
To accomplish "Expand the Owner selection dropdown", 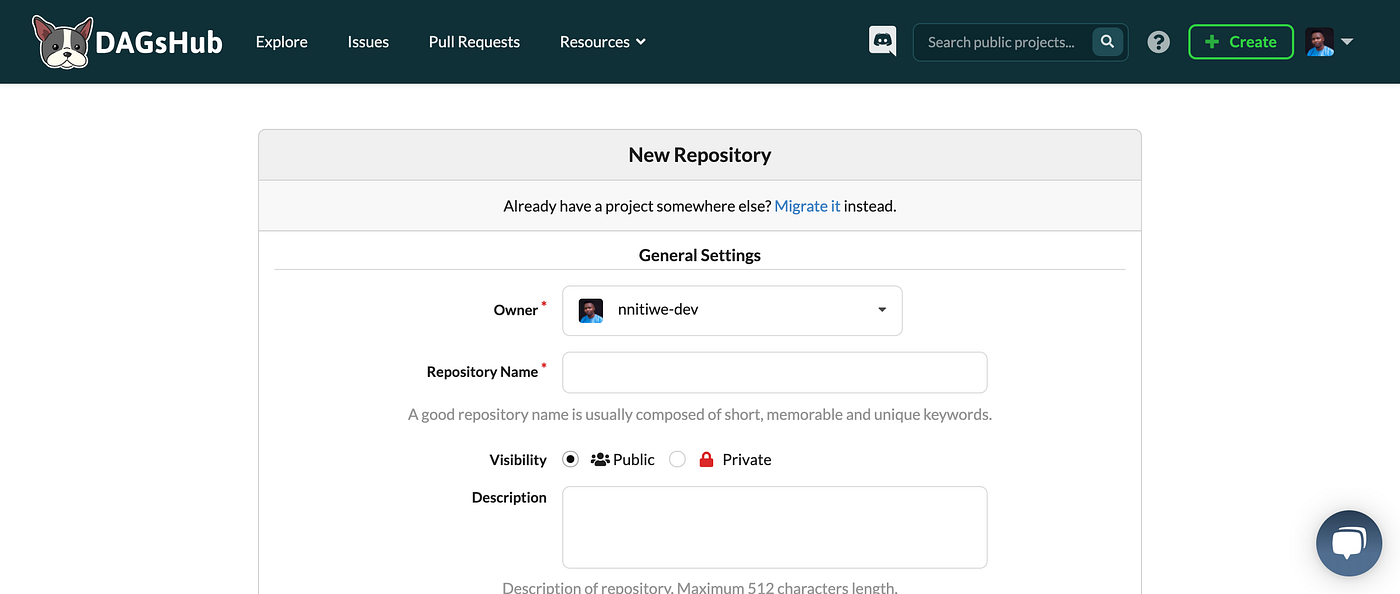I will coord(881,310).
